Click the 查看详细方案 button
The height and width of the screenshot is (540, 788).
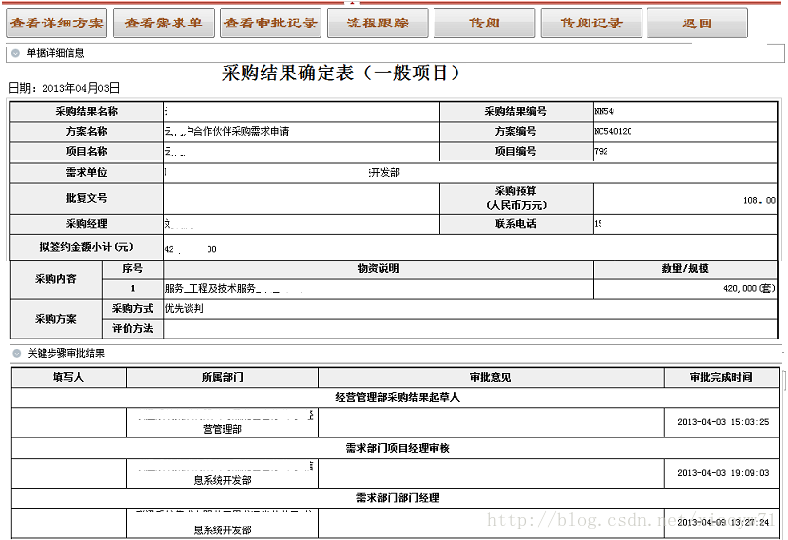pos(56,23)
